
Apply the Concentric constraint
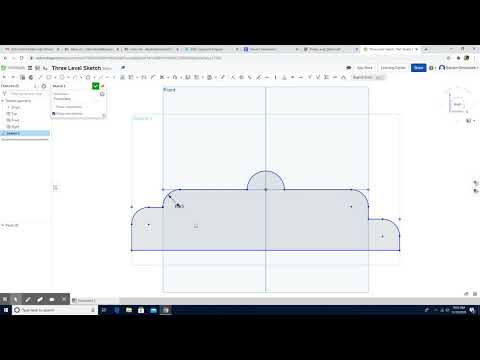tap(241, 77)
